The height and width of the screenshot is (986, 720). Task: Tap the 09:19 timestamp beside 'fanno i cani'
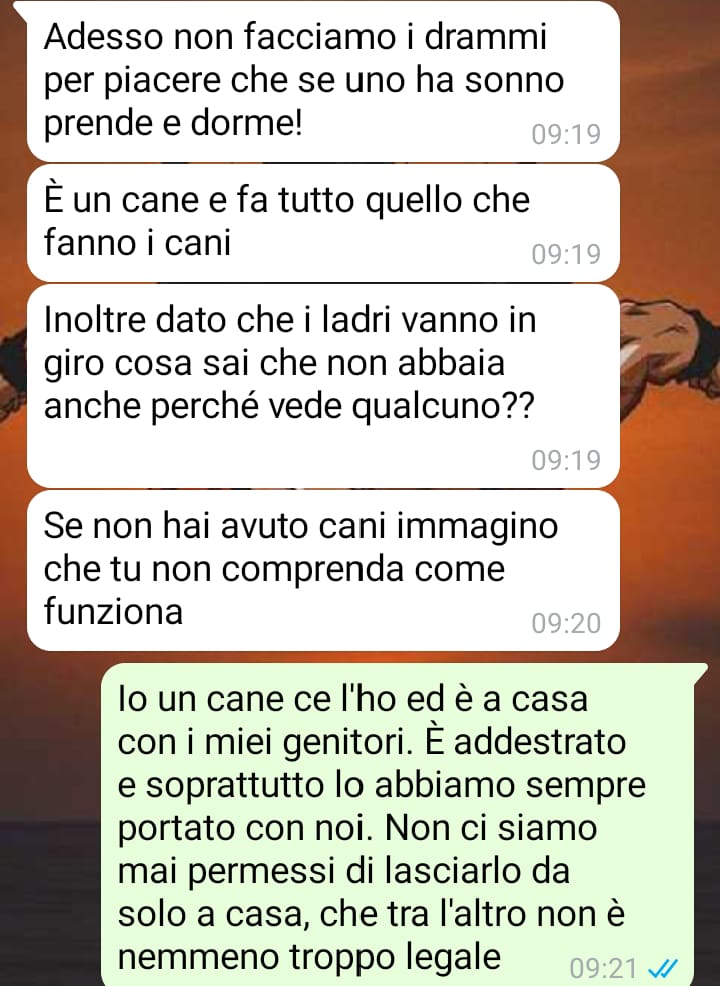point(566,255)
